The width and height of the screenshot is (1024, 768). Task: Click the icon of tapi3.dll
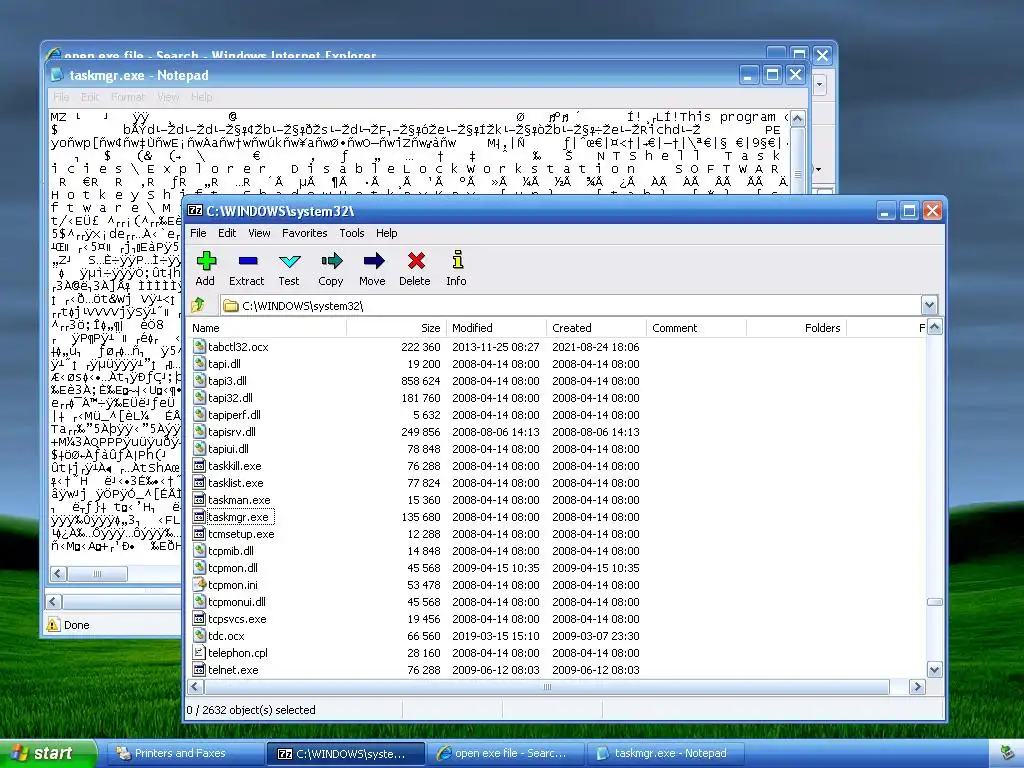tap(199, 381)
